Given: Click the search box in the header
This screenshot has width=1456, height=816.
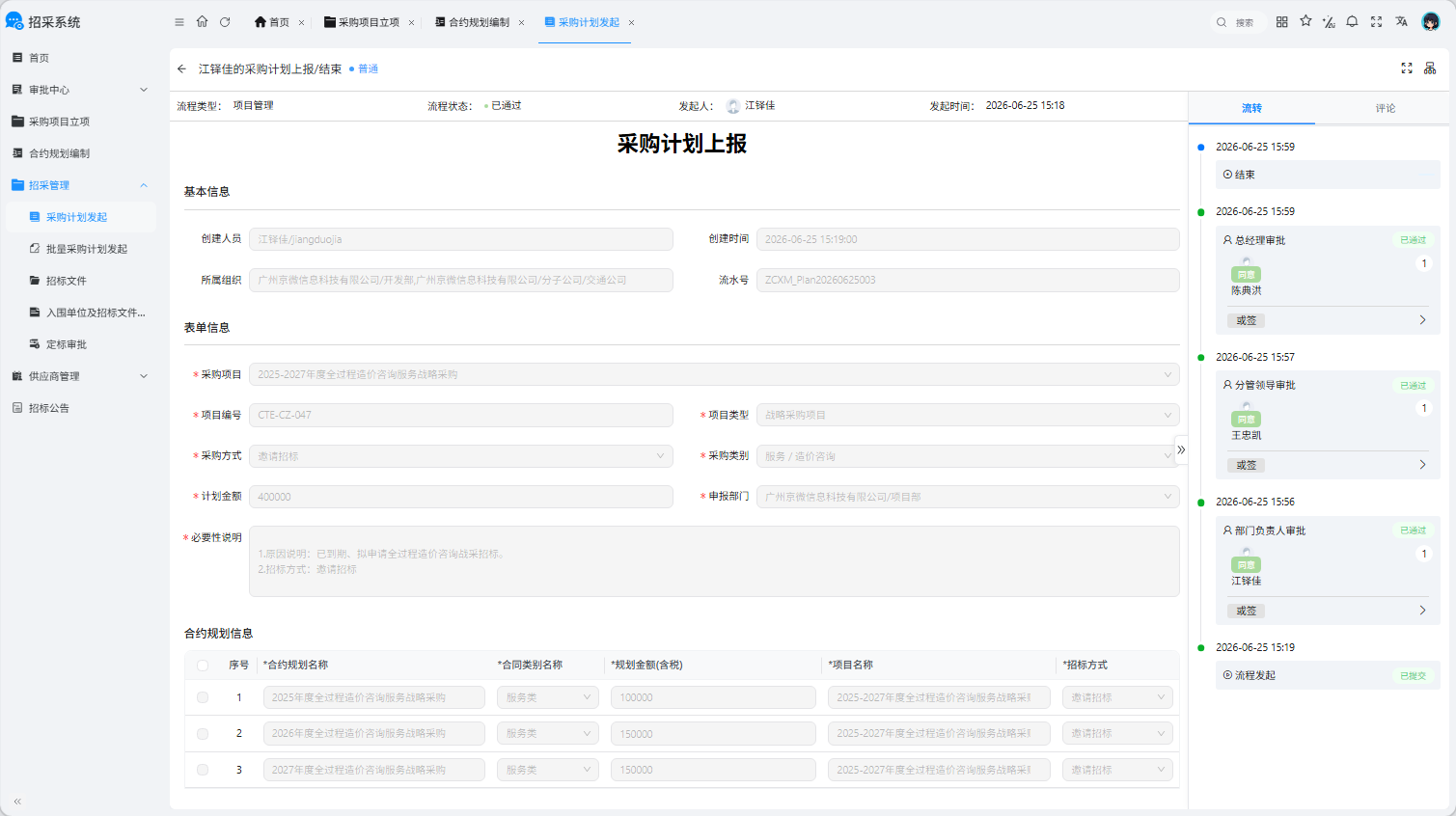Looking at the screenshot, I should 1237,22.
